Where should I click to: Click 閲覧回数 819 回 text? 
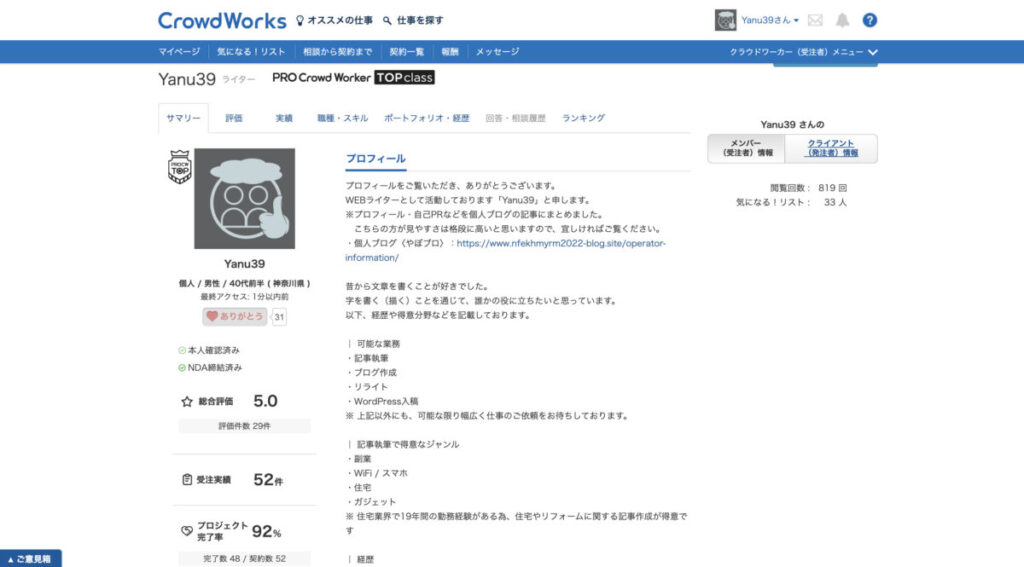coord(808,188)
